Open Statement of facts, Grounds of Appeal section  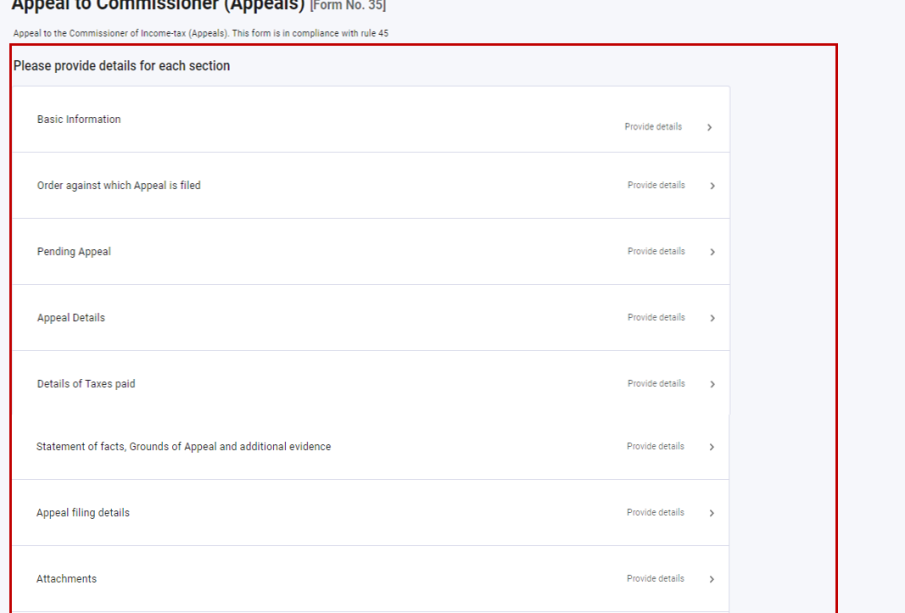click(x=371, y=447)
